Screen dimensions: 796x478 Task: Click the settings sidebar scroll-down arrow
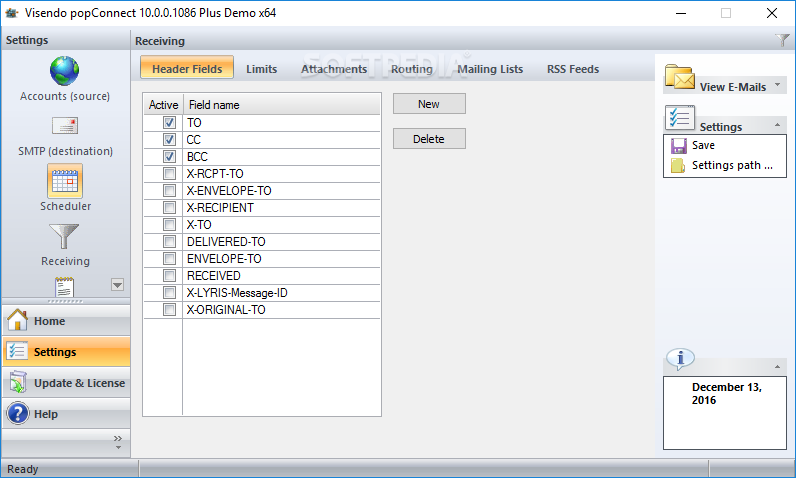coord(117,285)
